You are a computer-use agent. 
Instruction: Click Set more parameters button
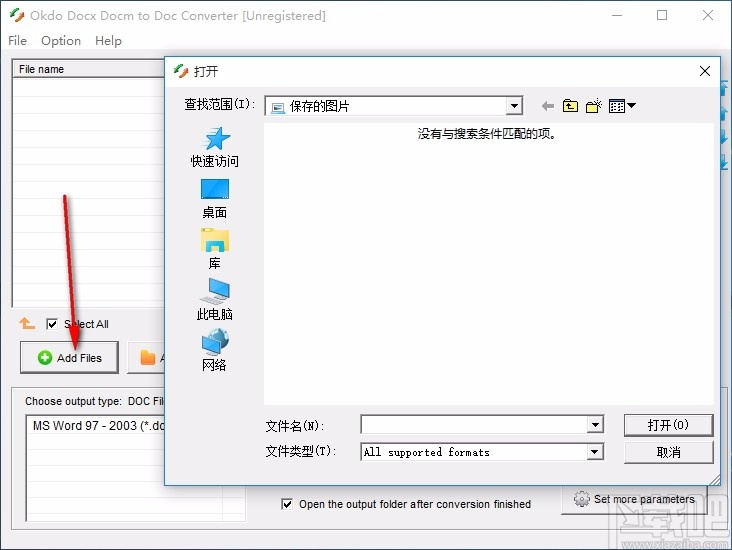coord(634,499)
